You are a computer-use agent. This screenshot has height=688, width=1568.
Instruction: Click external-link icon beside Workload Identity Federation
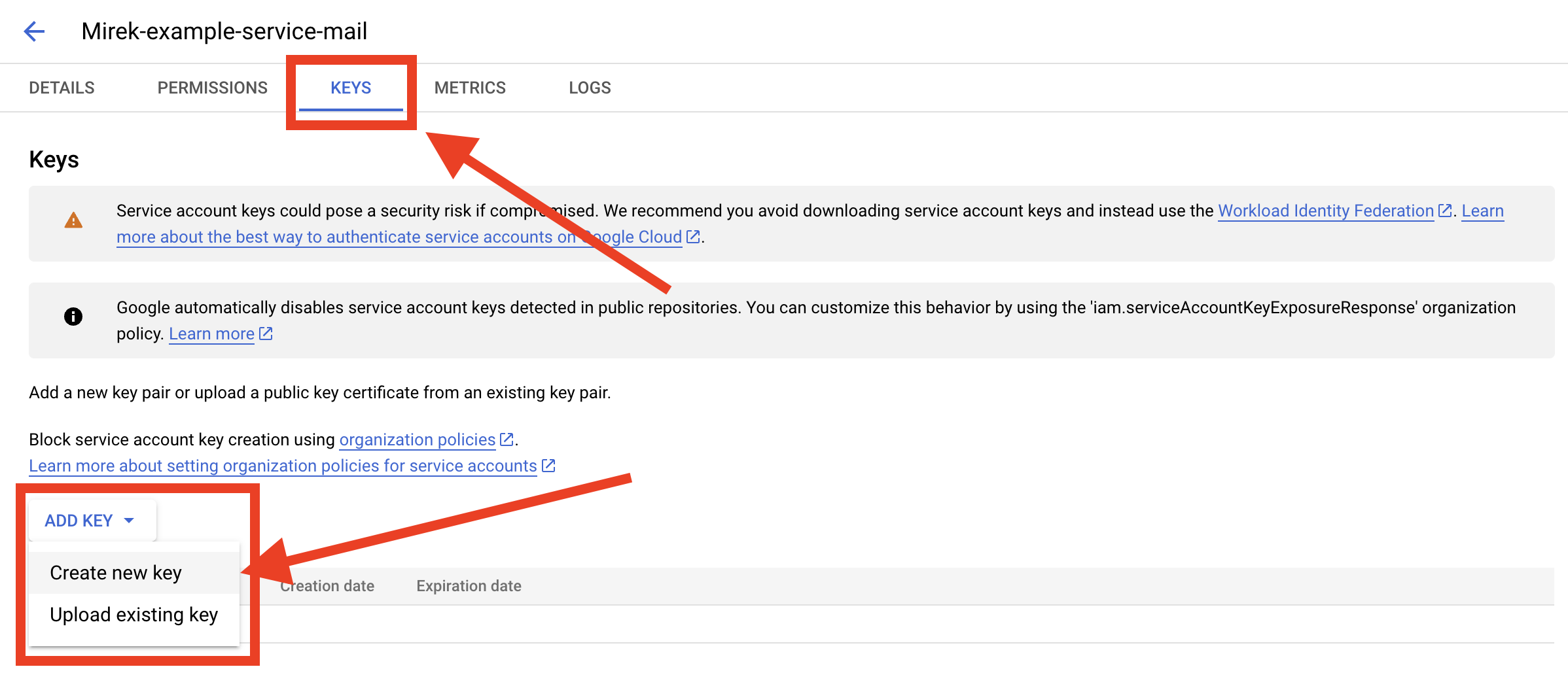(1444, 211)
